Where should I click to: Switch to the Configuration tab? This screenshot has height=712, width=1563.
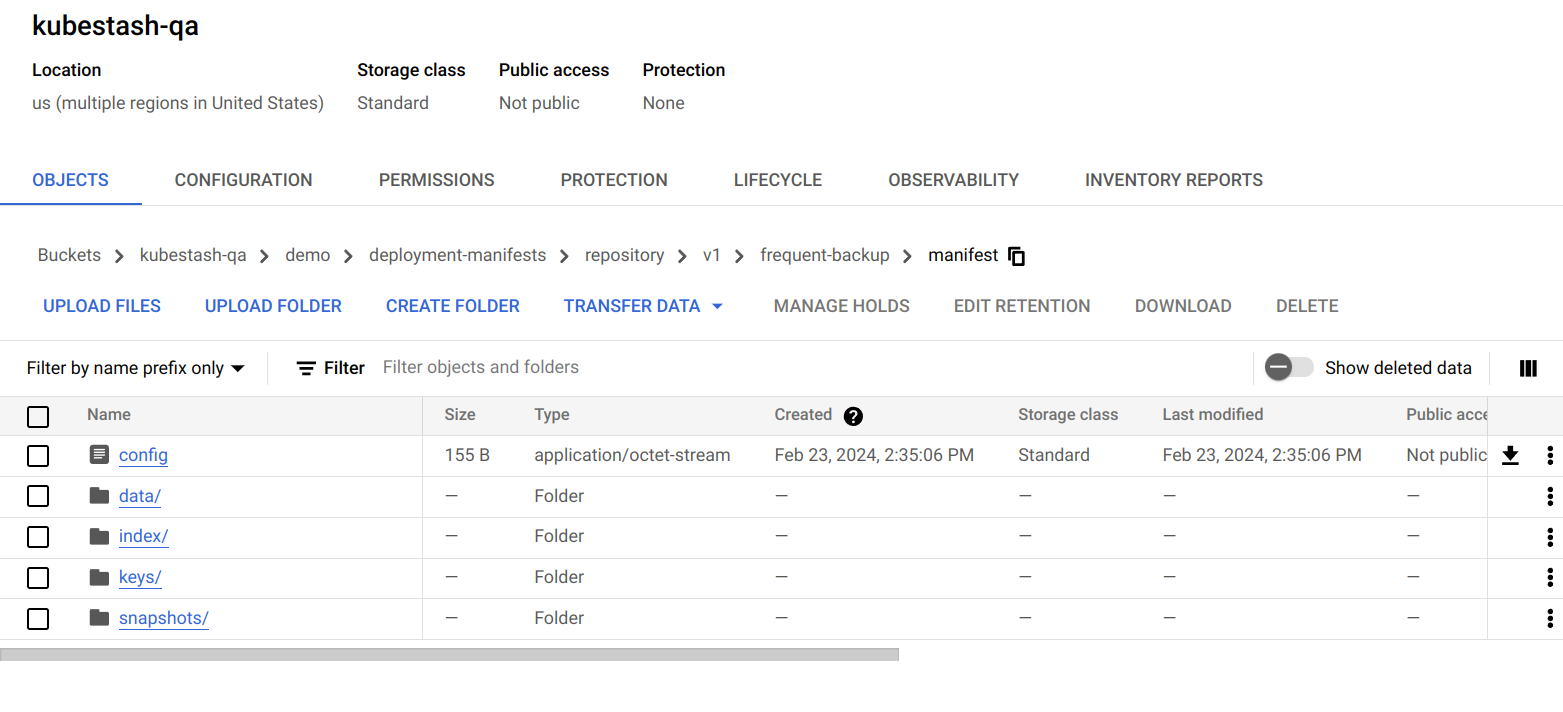243,180
